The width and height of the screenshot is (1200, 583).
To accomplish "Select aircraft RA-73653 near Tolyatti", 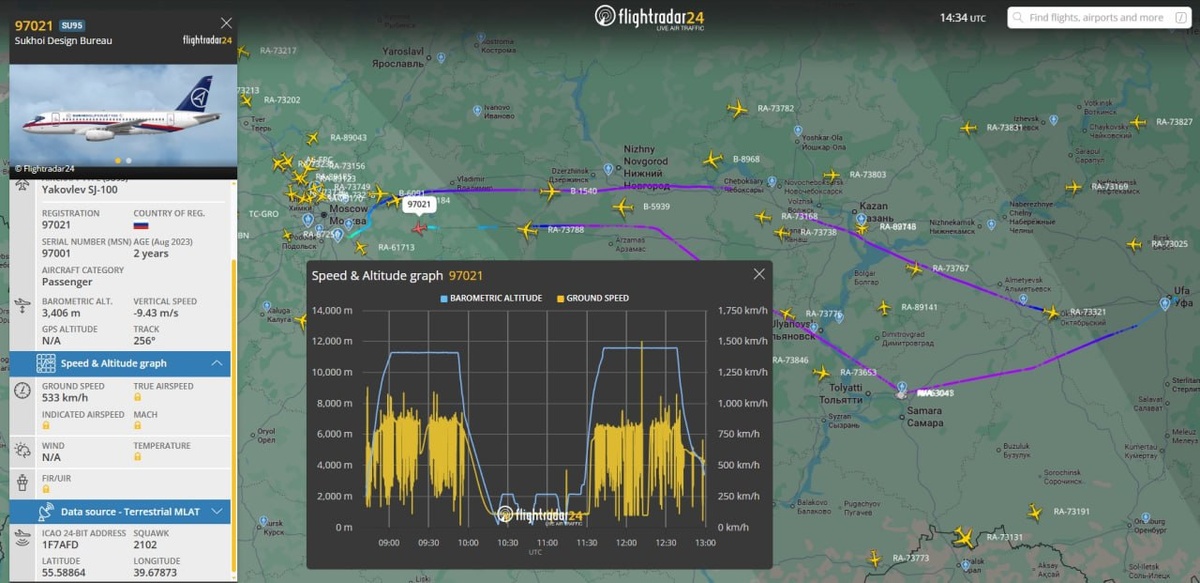I will (x=822, y=373).
